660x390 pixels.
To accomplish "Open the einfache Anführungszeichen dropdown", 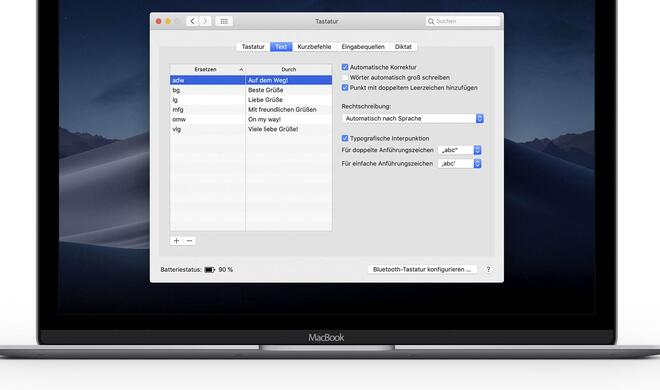I will coord(460,164).
